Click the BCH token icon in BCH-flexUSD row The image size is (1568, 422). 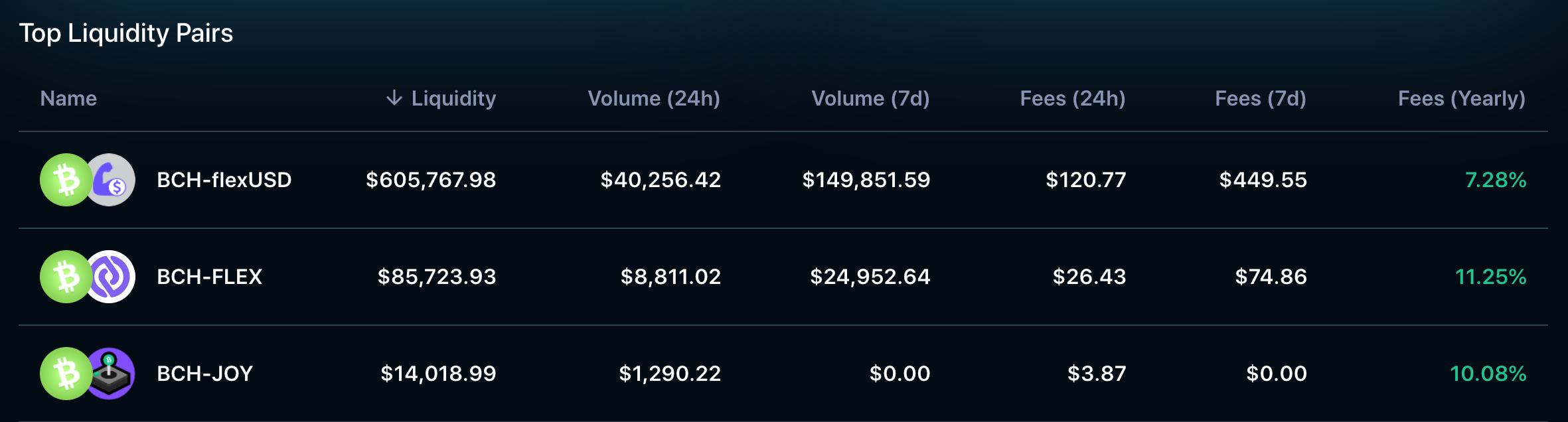[x=66, y=180]
